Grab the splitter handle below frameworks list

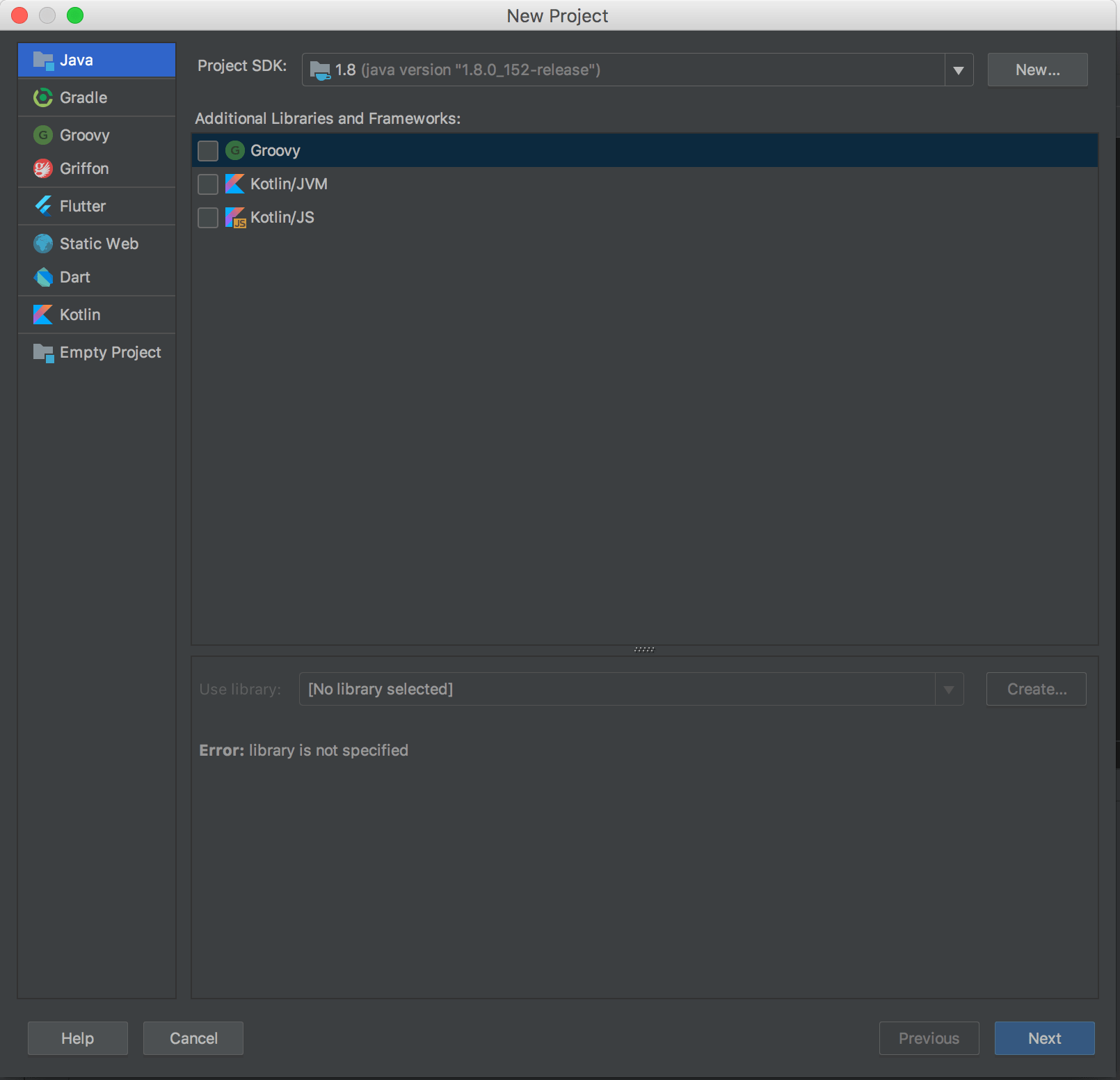(644, 649)
